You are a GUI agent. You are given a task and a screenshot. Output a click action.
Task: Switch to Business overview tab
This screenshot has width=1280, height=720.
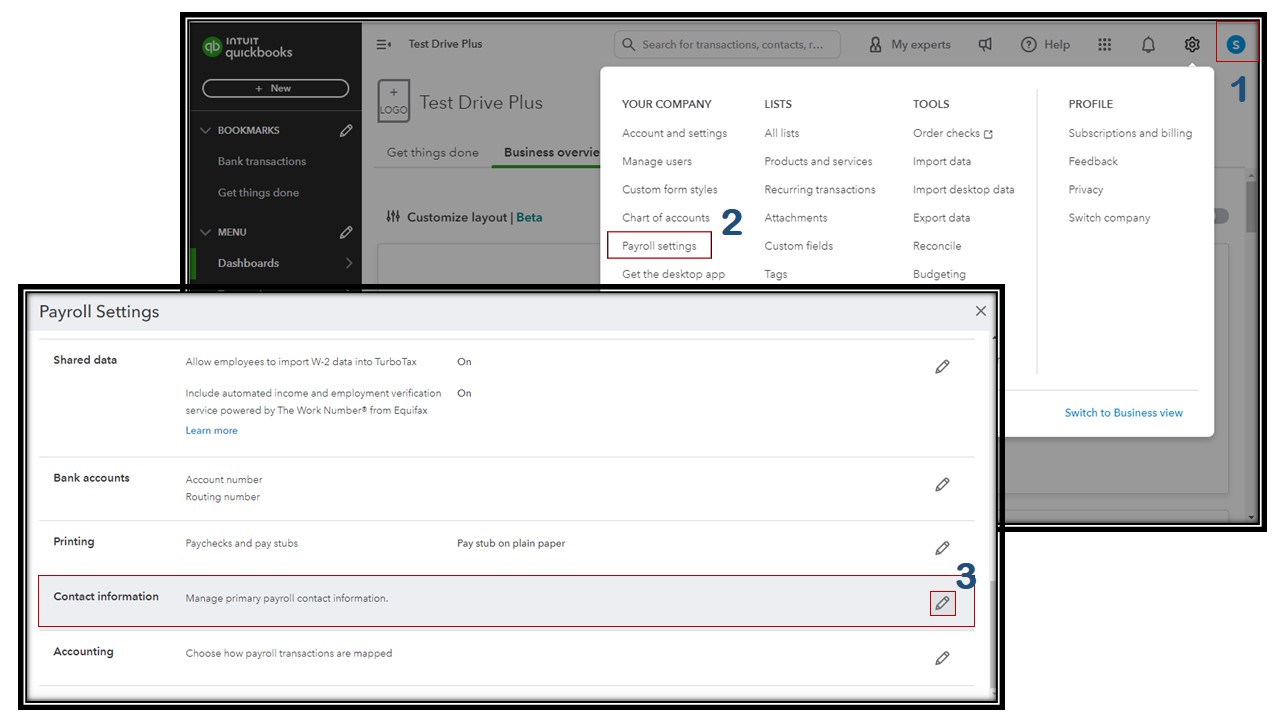[551, 152]
